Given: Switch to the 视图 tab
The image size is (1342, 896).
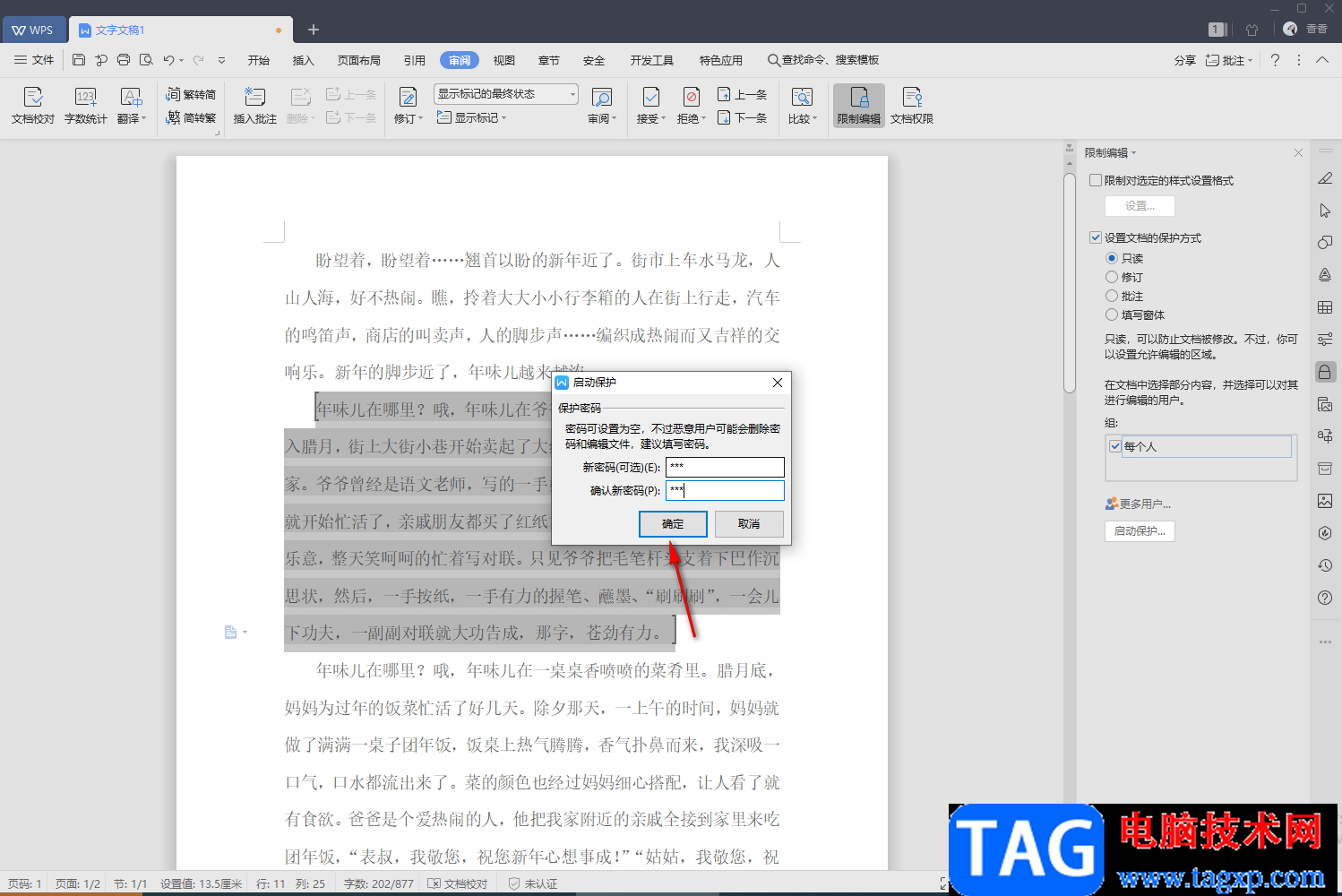Looking at the screenshot, I should (x=504, y=60).
